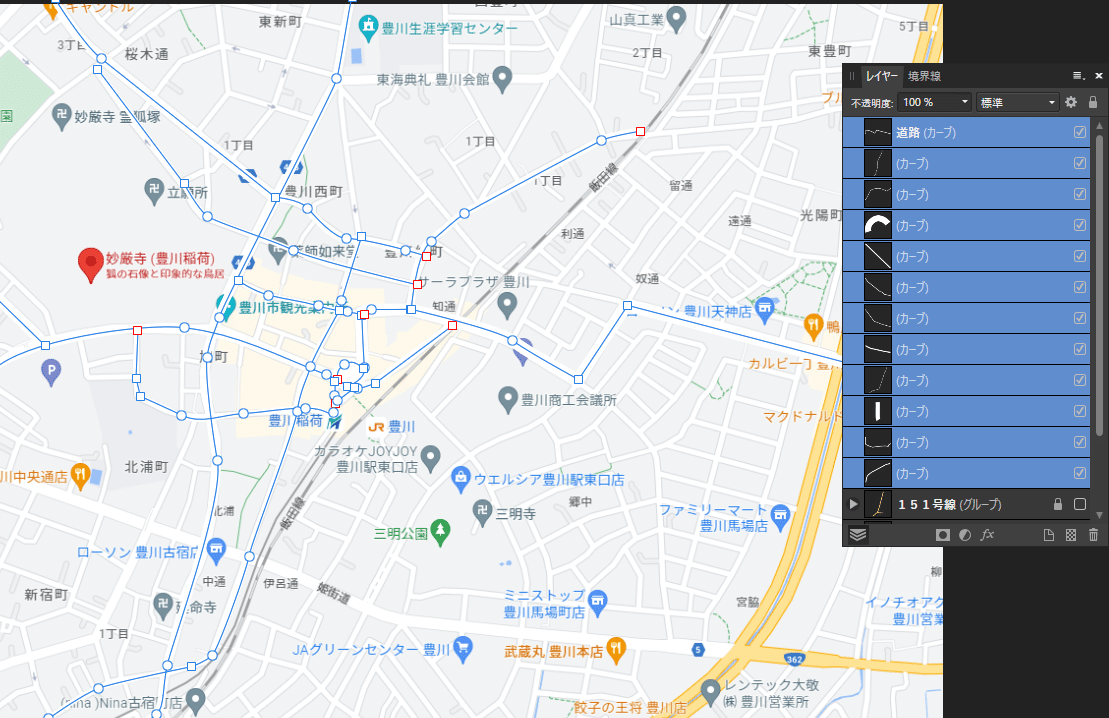Unlock the 151号線 group padlock
Image resolution: width=1109 pixels, height=718 pixels.
click(1058, 504)
